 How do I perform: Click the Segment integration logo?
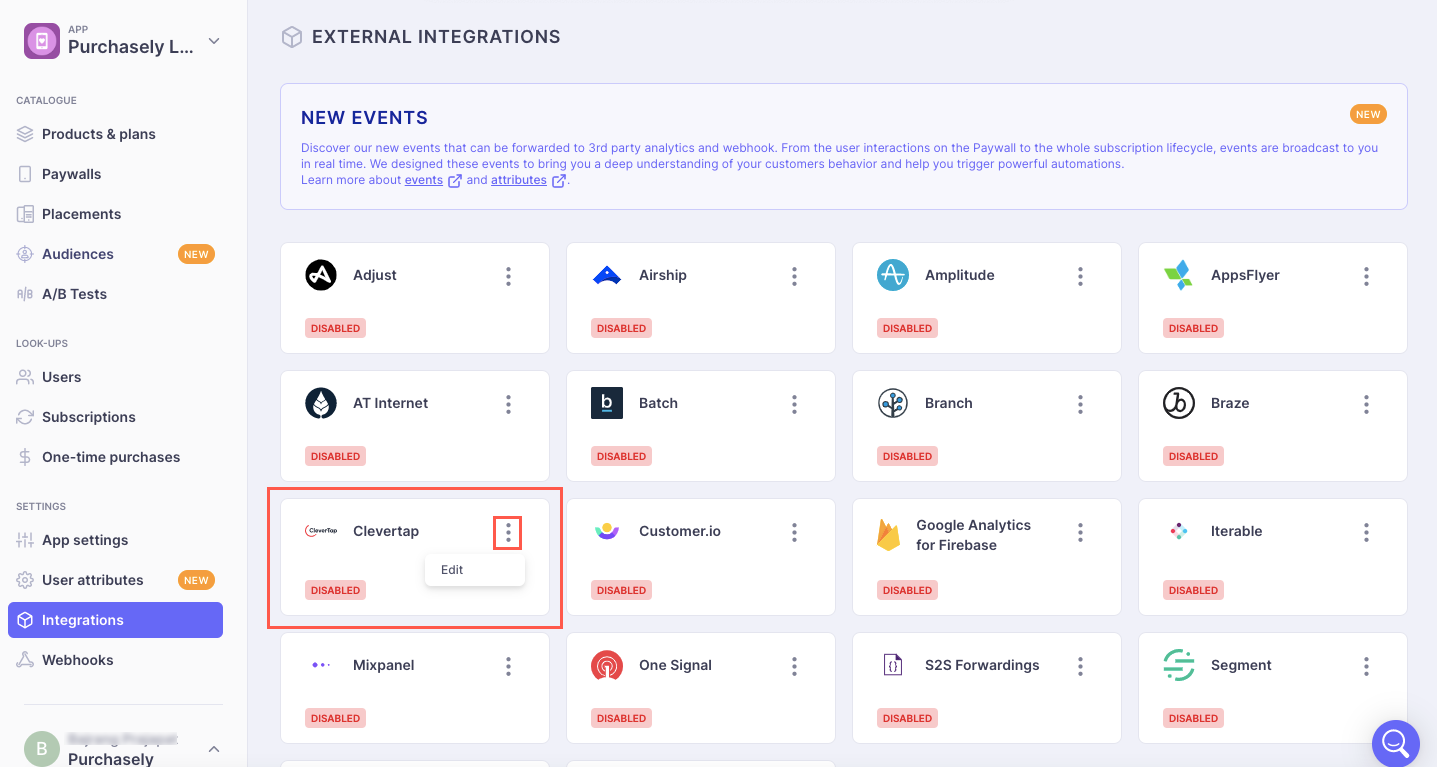(1179, 665)
